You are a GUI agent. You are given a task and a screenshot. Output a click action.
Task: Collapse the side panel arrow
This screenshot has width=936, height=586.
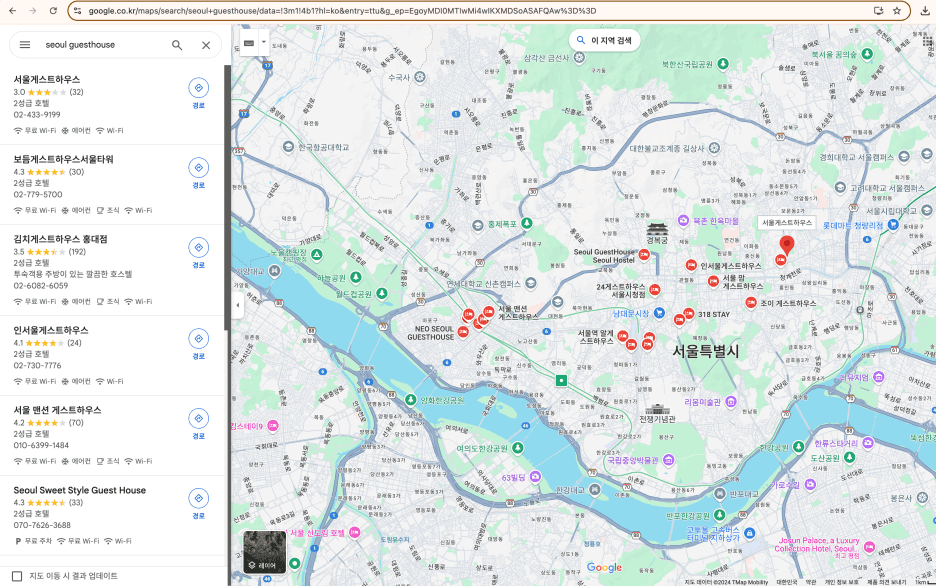(x=238, y=306)
